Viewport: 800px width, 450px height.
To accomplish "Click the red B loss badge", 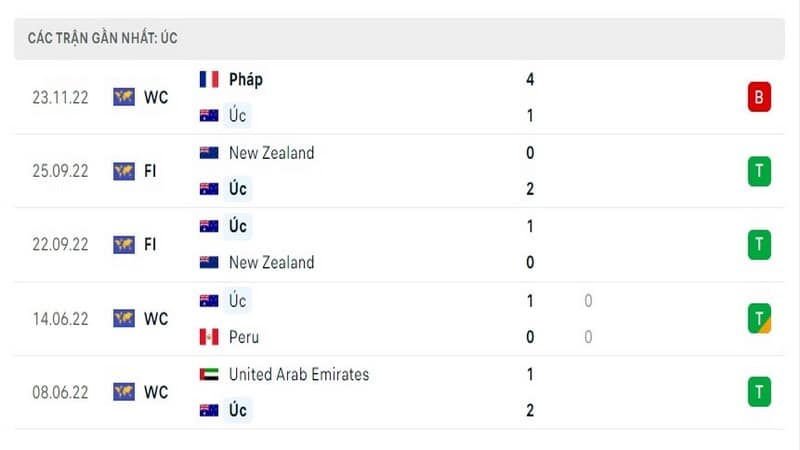I will 759,97.
